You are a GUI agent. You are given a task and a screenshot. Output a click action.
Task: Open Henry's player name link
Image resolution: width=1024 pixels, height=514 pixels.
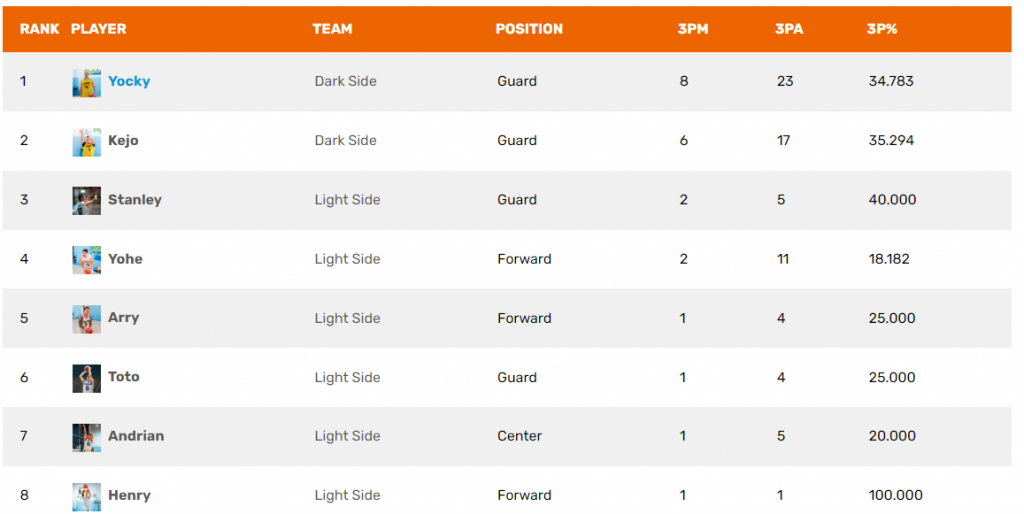pos(129,495)
